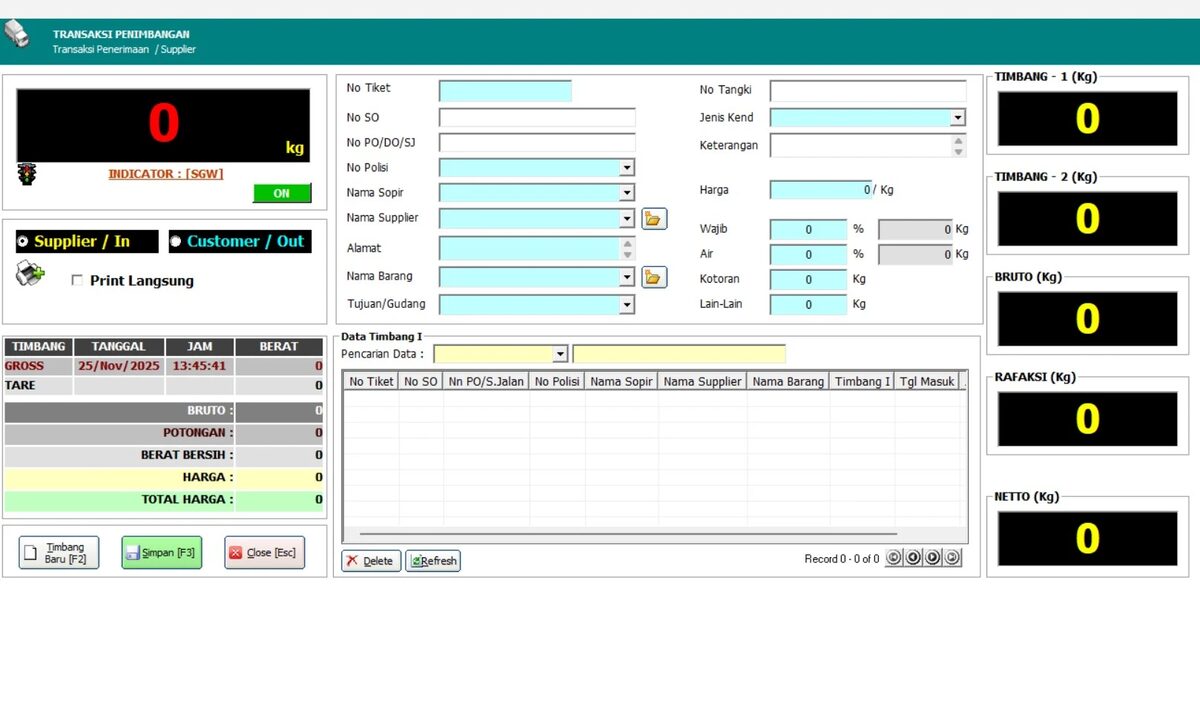This screenshot has height=727, width=1200.
Task: Click the Refresh button below the table
Action: [433, 561]
